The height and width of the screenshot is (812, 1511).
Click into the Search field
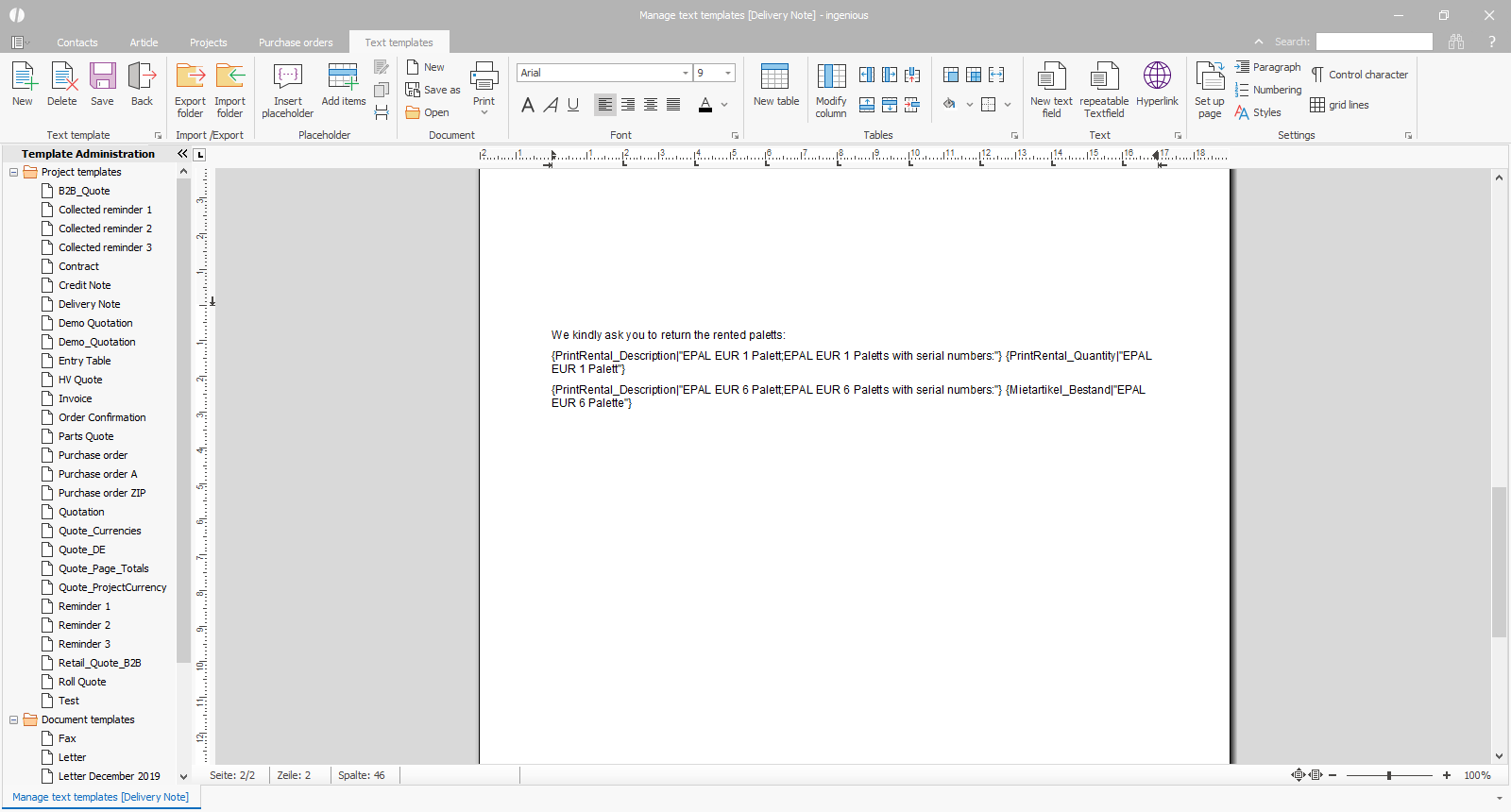pyautogui.click(x=1374, y=42)
